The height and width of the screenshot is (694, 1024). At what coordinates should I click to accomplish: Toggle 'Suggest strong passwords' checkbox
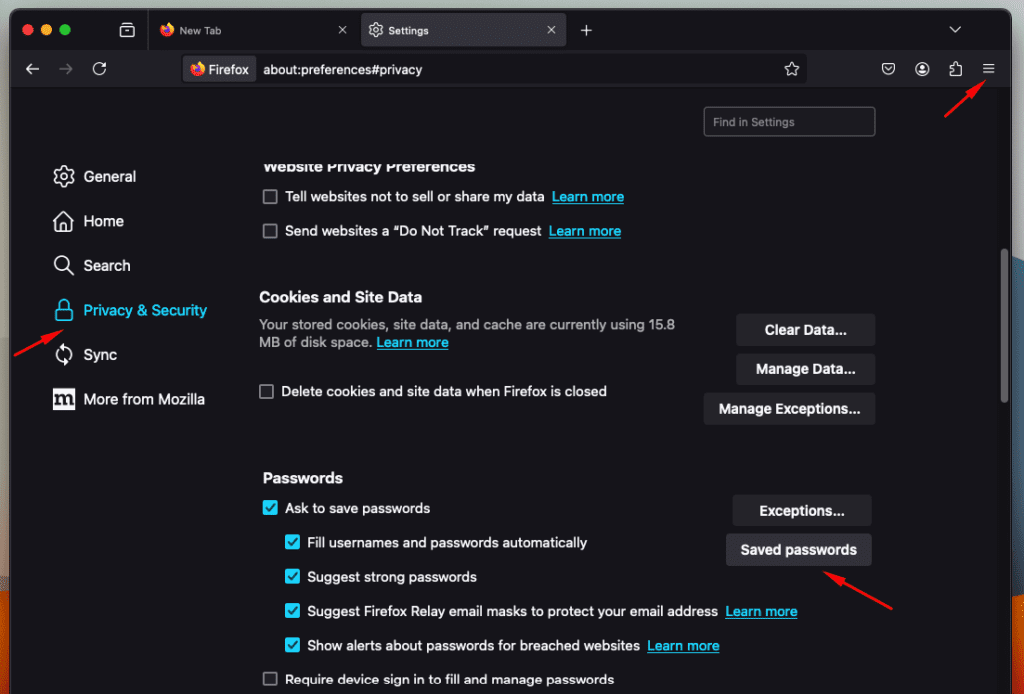pyautogui.click(x=292, y=577)
